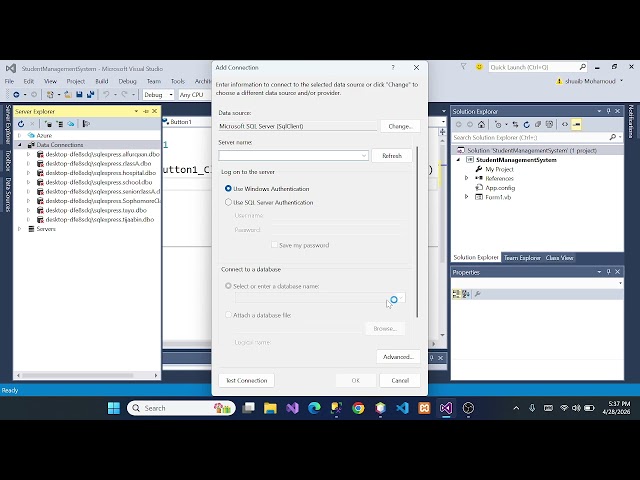Open Microsoft Edge from the taskbar
The width and height of the screenshot is (640, 480).
pos(314,408)
